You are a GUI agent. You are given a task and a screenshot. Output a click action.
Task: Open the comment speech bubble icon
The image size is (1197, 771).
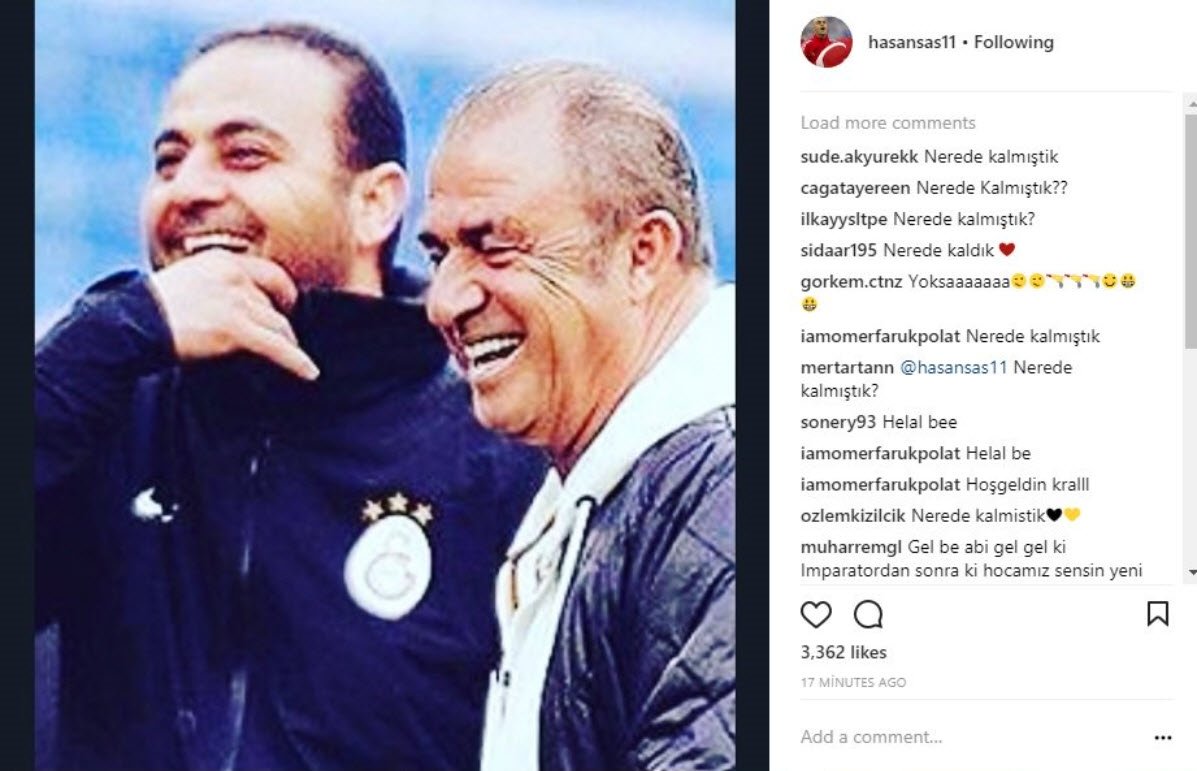868,615
